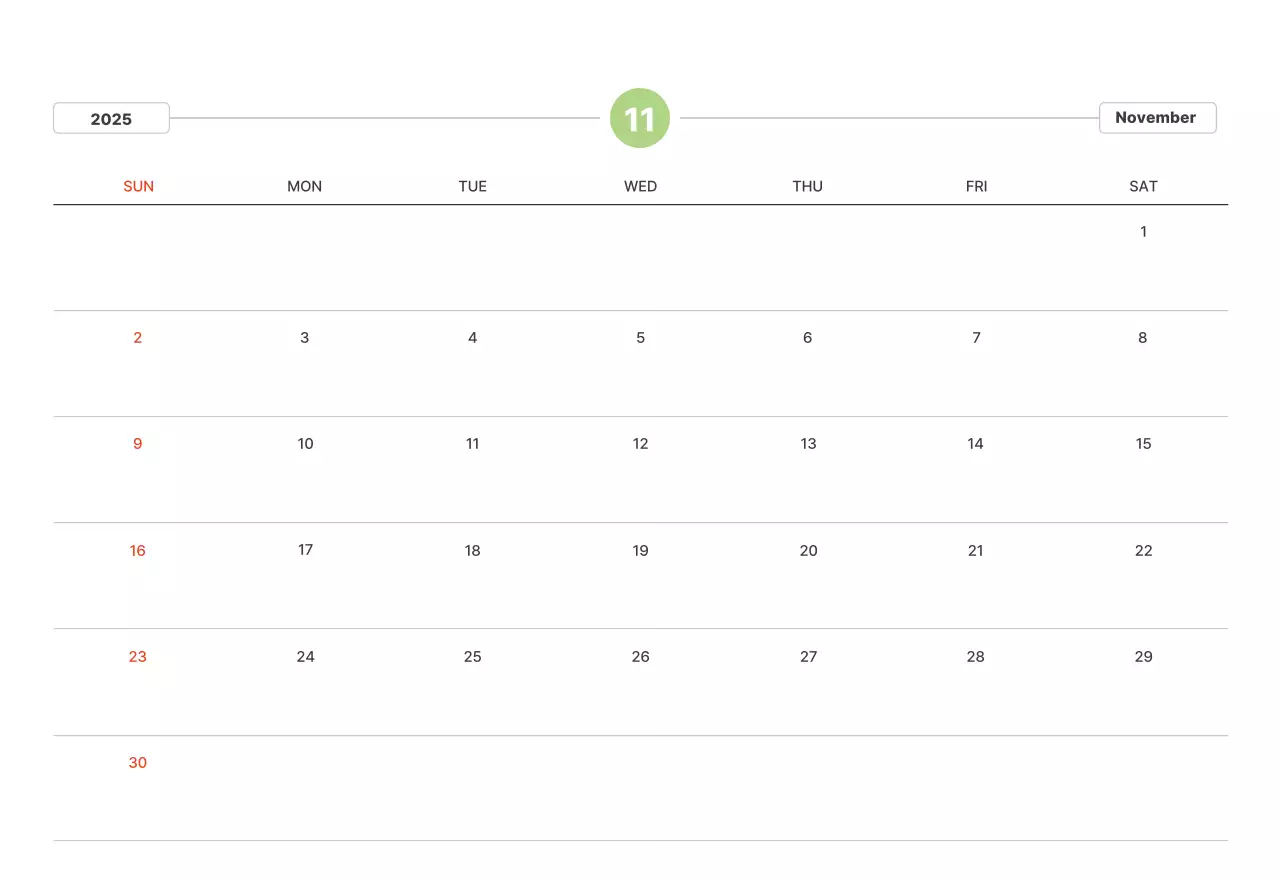Choose Friday the 21st

[976, 551]
